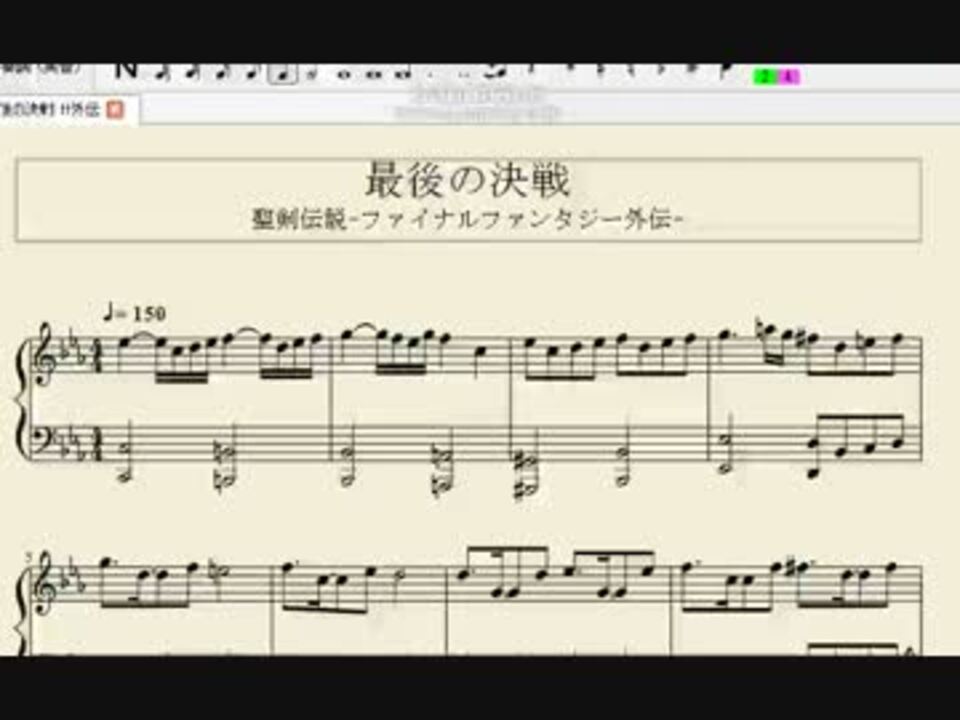This screenshot has height=720, width=960.
Task: Choose the half note duration icon
Action: (313, 71)
